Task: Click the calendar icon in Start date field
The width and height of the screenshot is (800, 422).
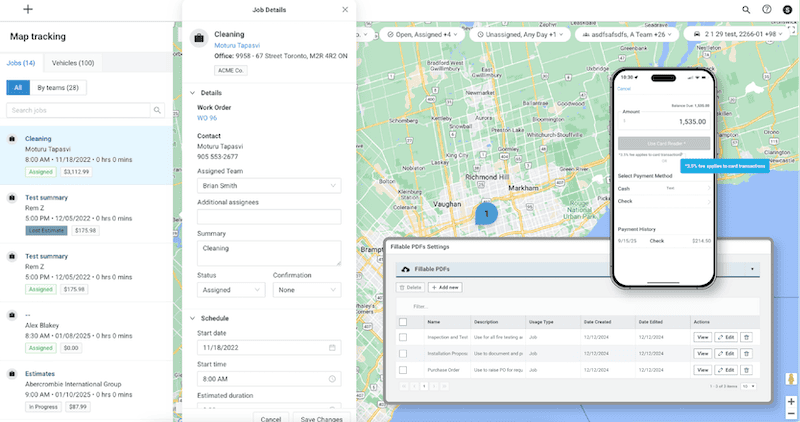Action: [x=332, y=348]
